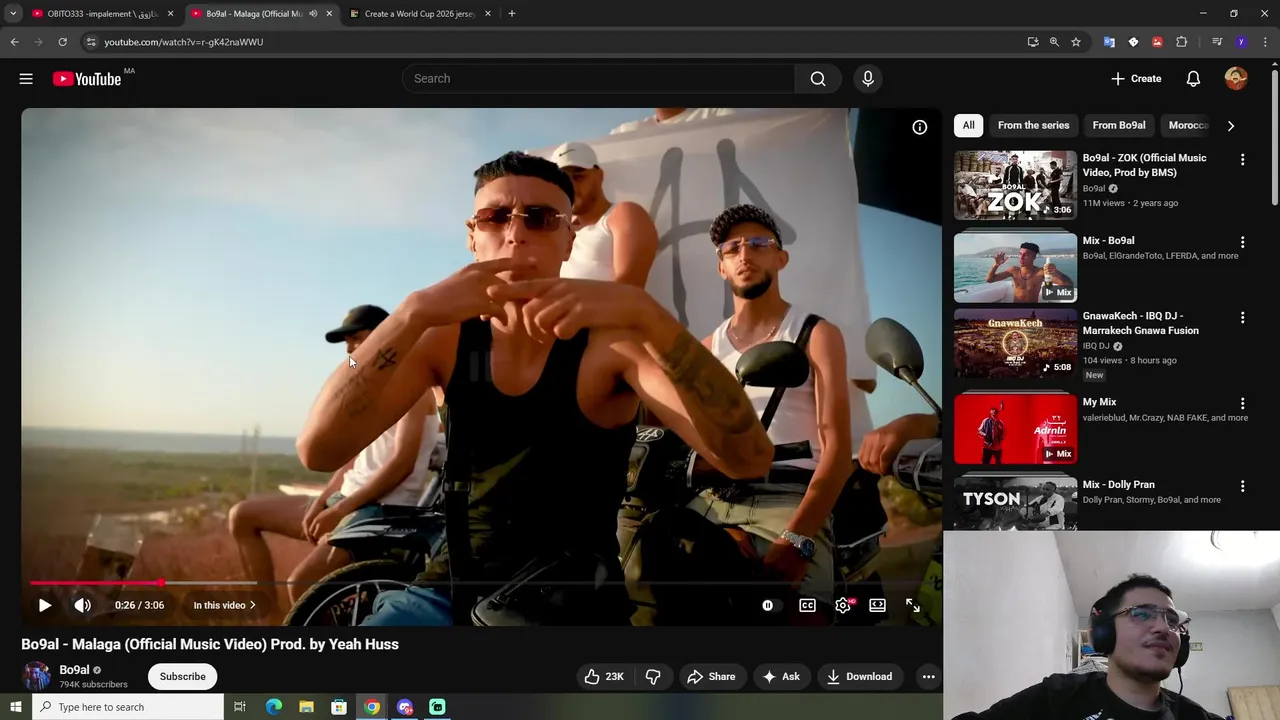Open Bo9al - ZOK video thumbnail

pyautogui.click(x=1015, y=185)
